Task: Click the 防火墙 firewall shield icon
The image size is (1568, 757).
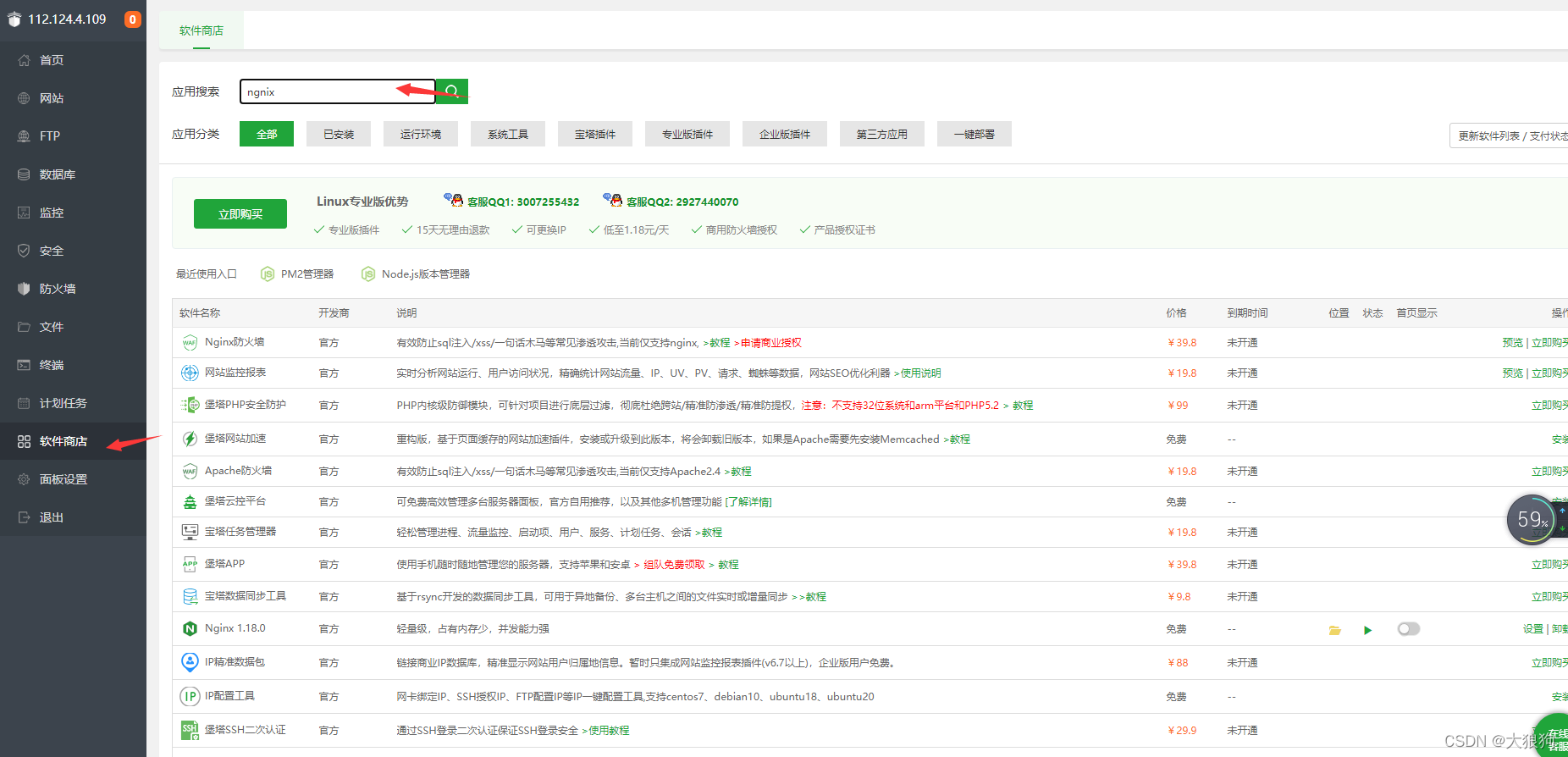Action: 24,289
